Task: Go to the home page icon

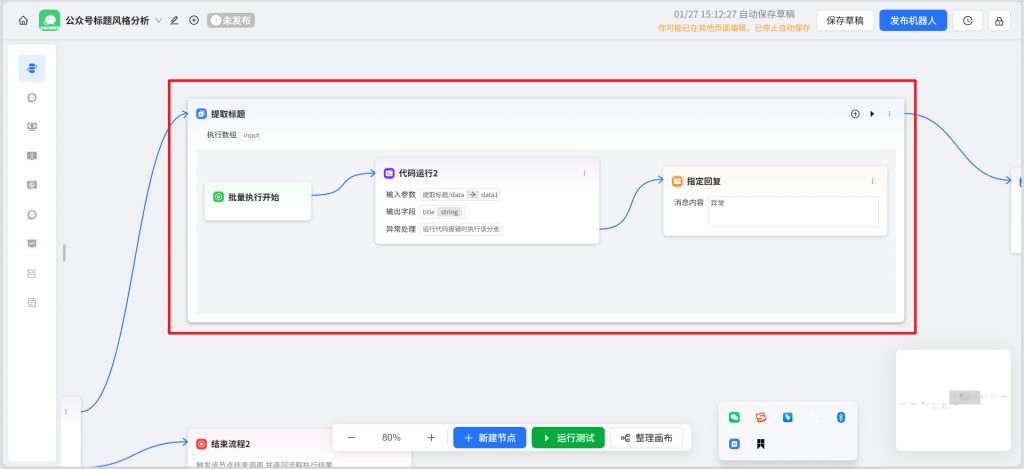Action: [24, 20]
